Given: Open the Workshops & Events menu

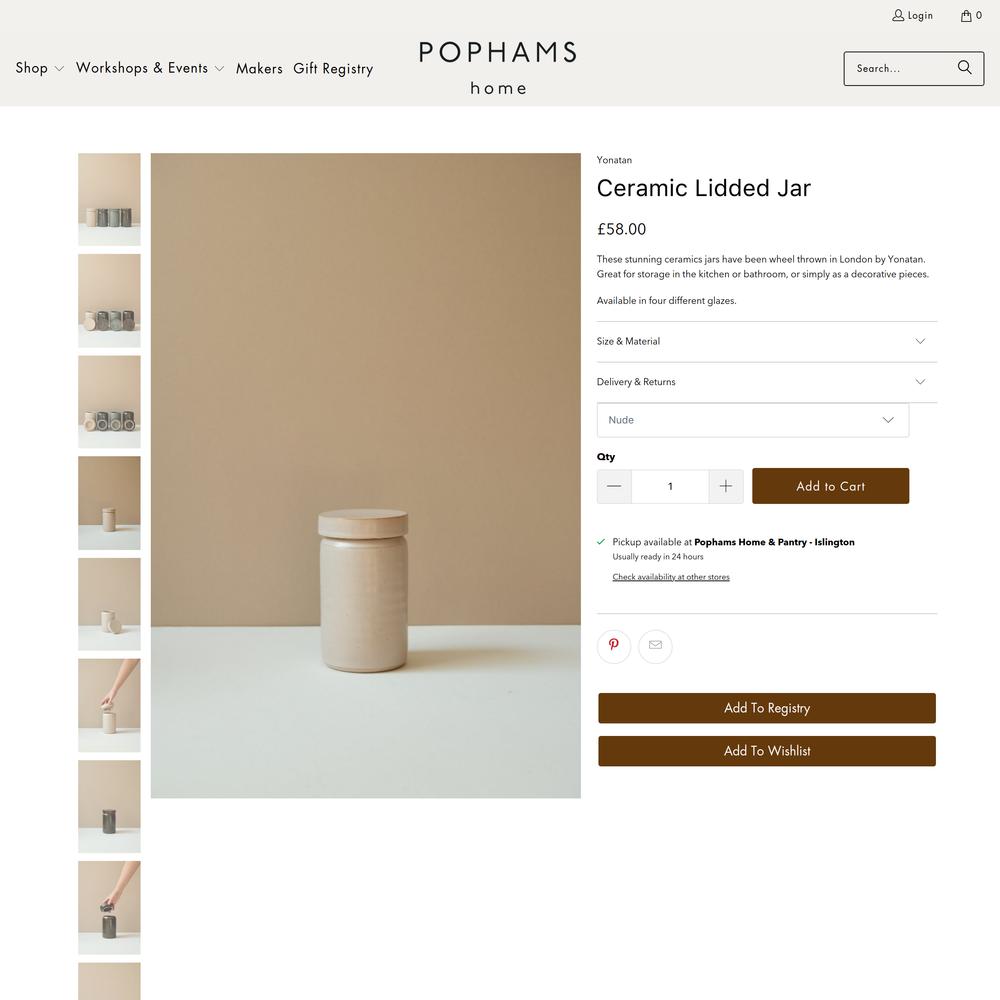Looking at the screenshot, I should click(x=150, y=68).
